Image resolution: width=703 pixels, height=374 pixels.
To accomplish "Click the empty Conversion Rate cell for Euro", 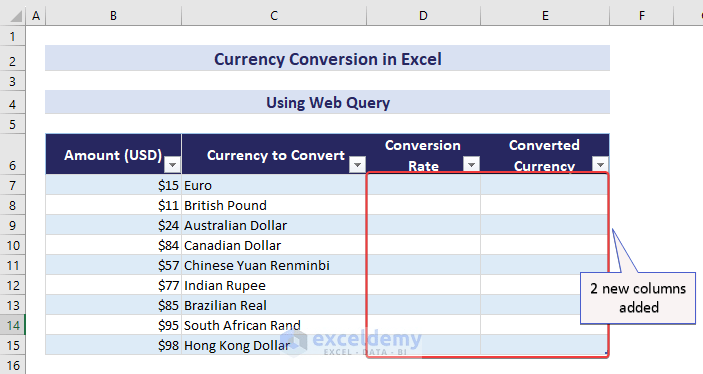I will 423,185.
